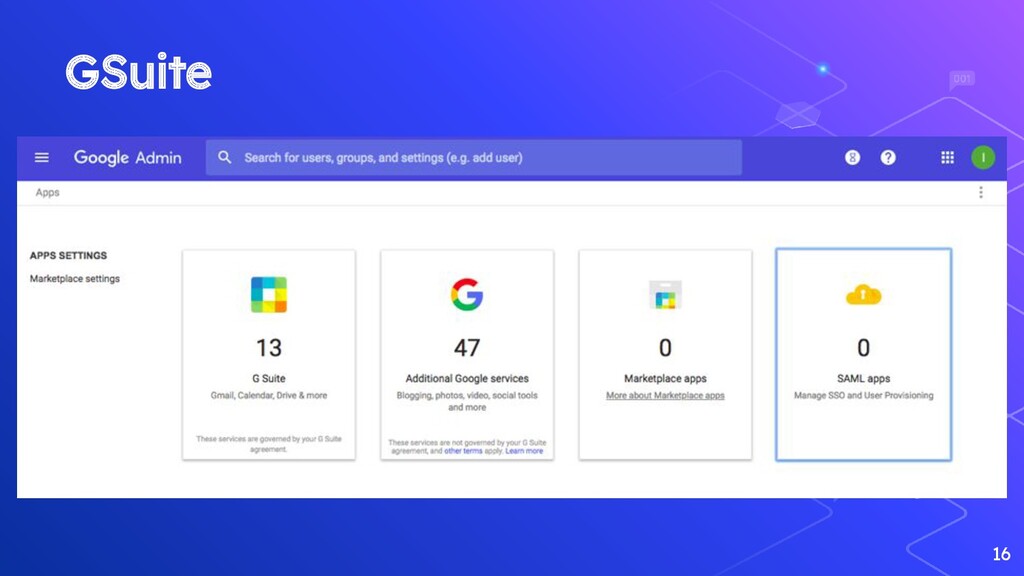The width and height of the screenshot is (1024, 576).
Task: Open the G Suite card title
Action: [269, 378]
